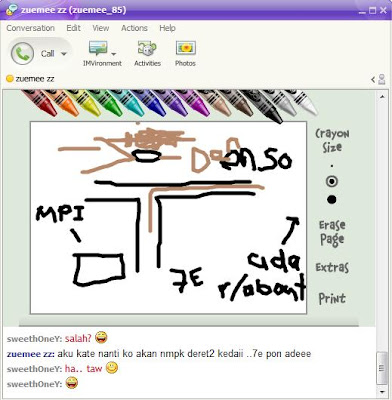The height and width of the screenshot is (400, 392).
Task: Open the Edit menu
Action: coord(73,28)
